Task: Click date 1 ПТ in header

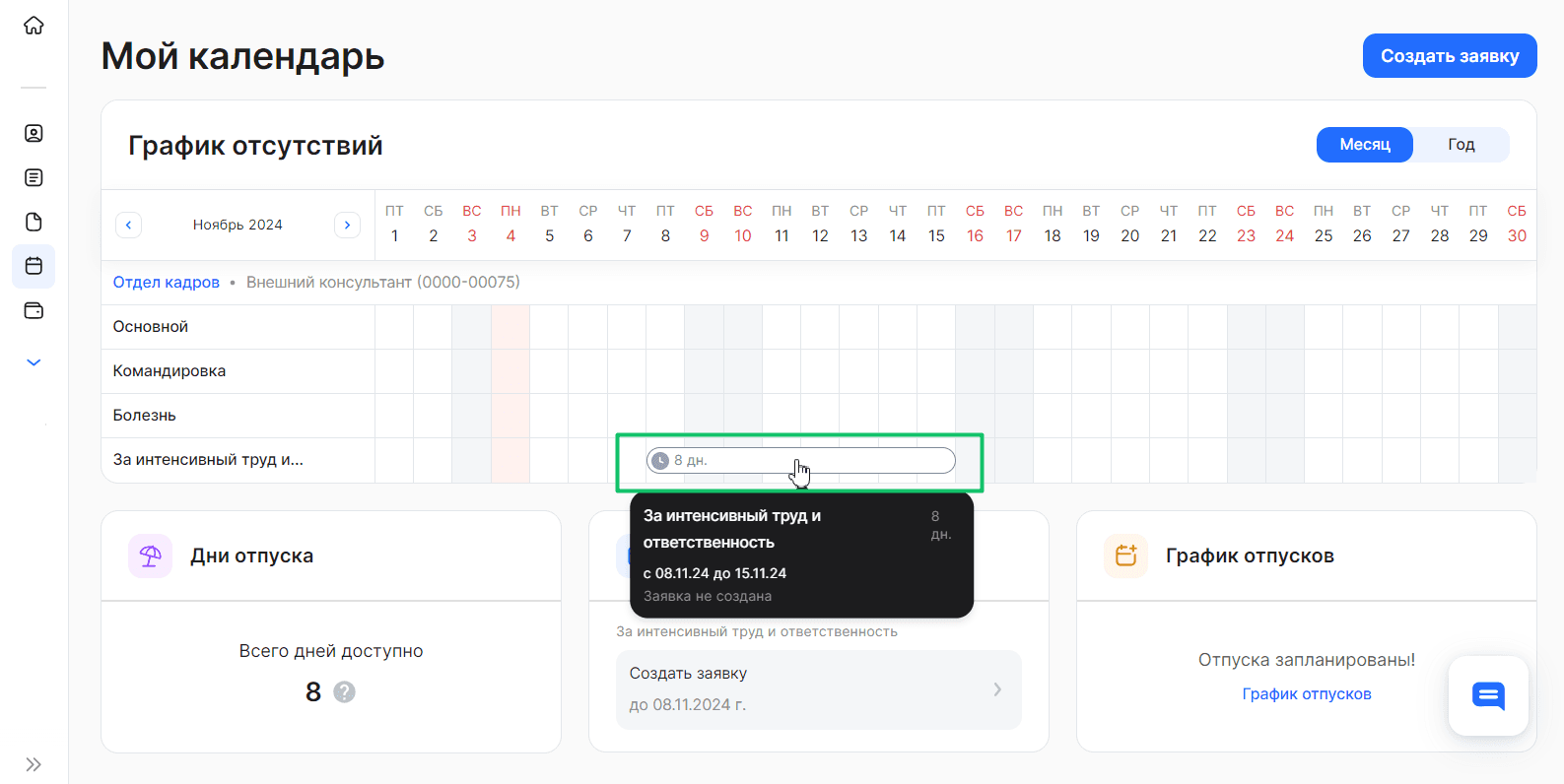Action: [x=394, y=225]
